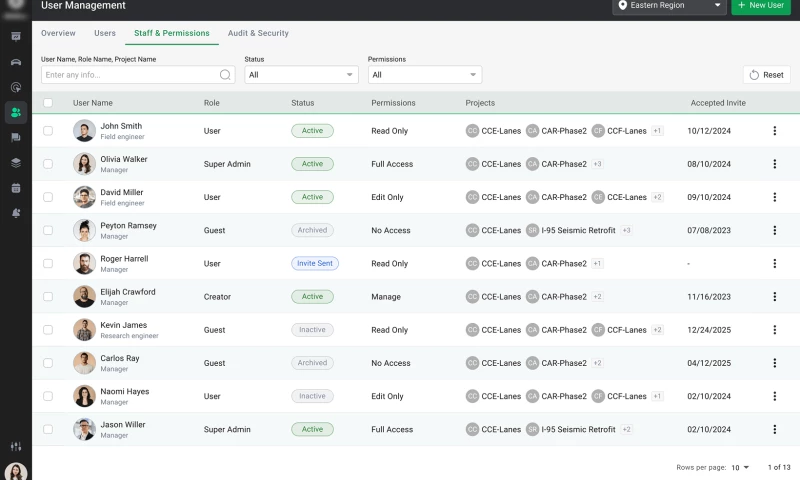Viewport: 800px width, 480px height.
Task: Click Naomi Hayes's name
Action: coord(124,391)
